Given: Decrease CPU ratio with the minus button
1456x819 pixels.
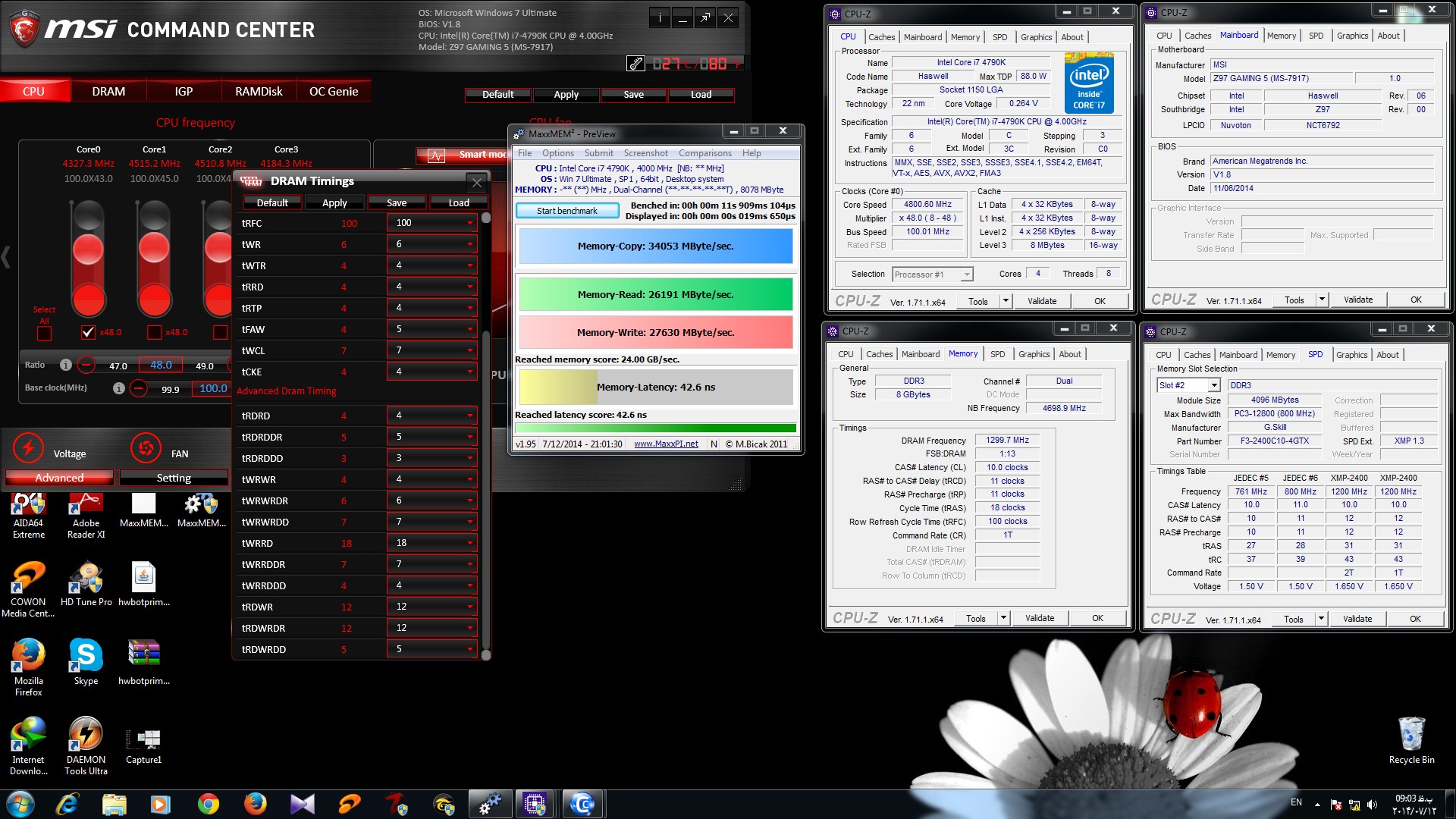Looking at the screenshot, I should point(86,366).
